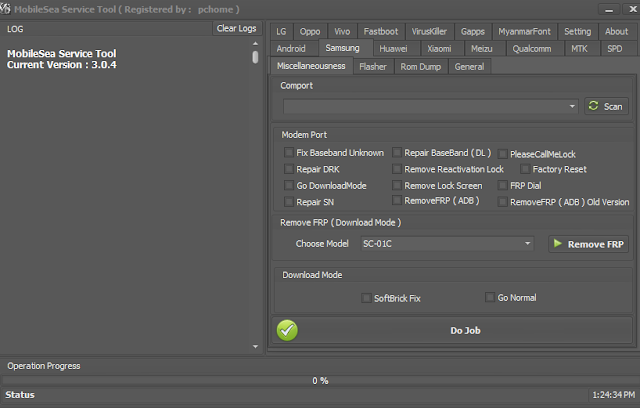Open the VirusKiller tab
Screen dimensions: 640x408
point(429,31)
